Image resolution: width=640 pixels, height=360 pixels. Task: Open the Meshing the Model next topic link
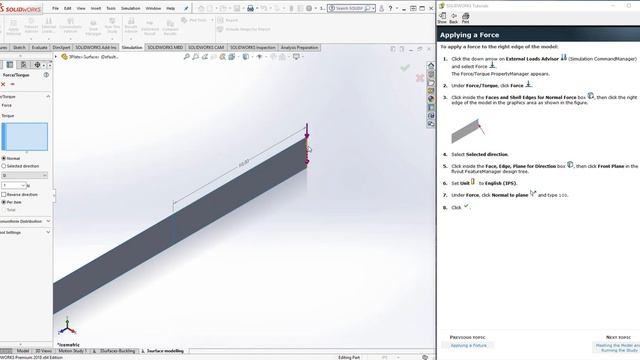[x=618, y=348]
